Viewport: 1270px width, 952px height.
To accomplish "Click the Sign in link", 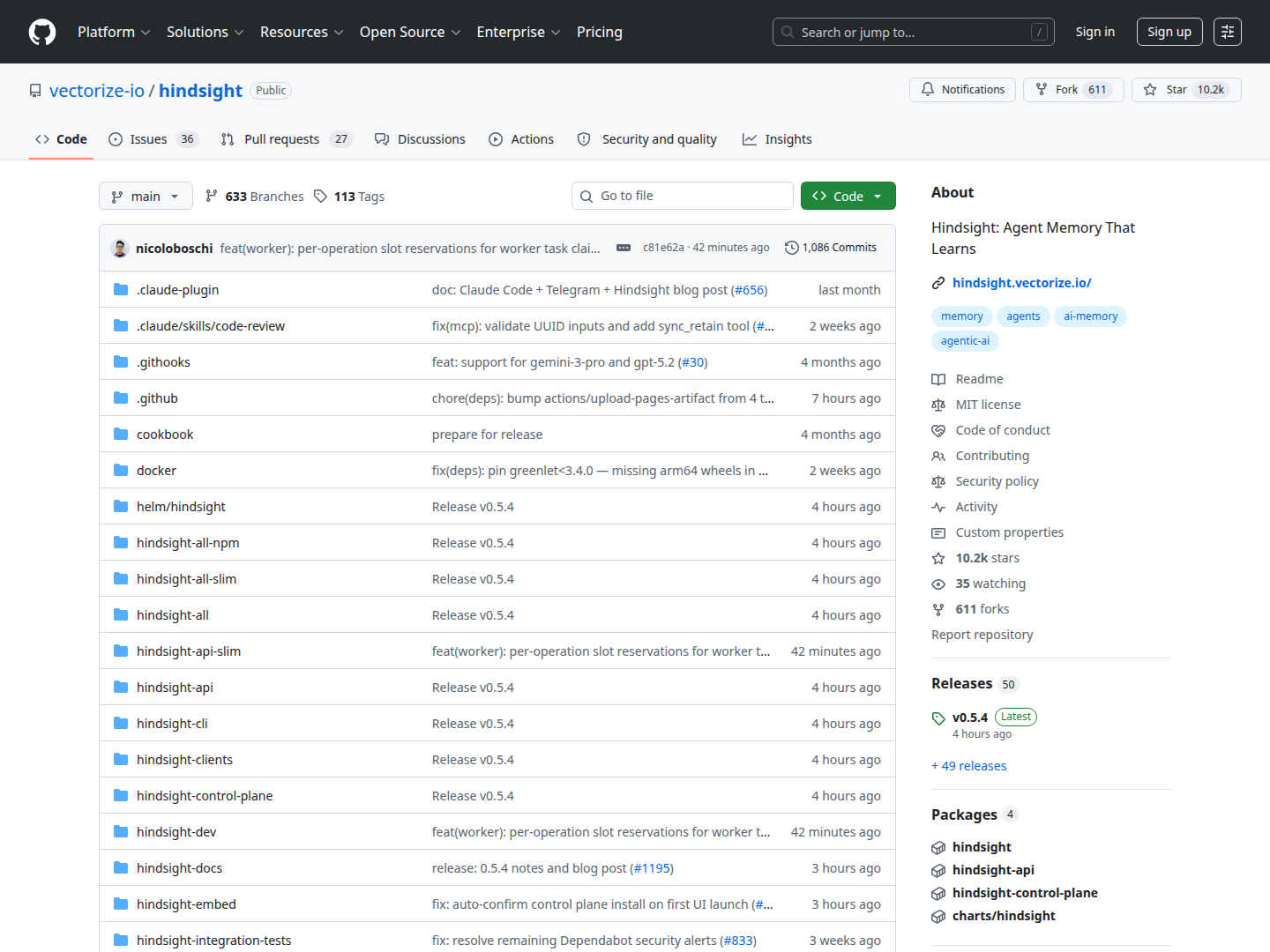I will [x=1095, y=32].
